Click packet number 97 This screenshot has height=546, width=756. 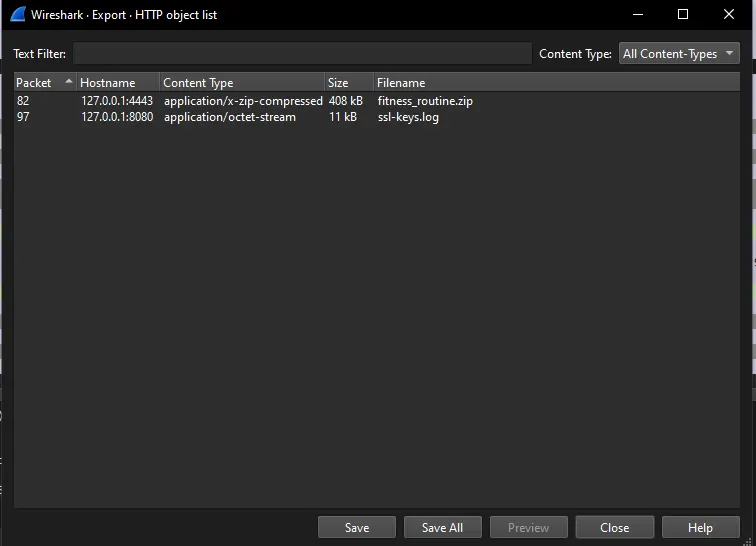pyautogui.click(x=23, y=117)
